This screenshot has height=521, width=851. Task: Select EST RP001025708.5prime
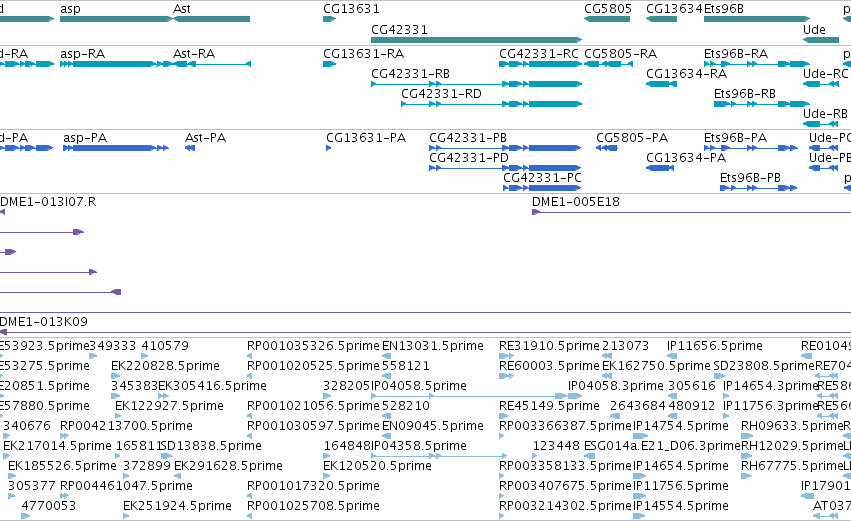pyautogui.click(x=250, y=516)
